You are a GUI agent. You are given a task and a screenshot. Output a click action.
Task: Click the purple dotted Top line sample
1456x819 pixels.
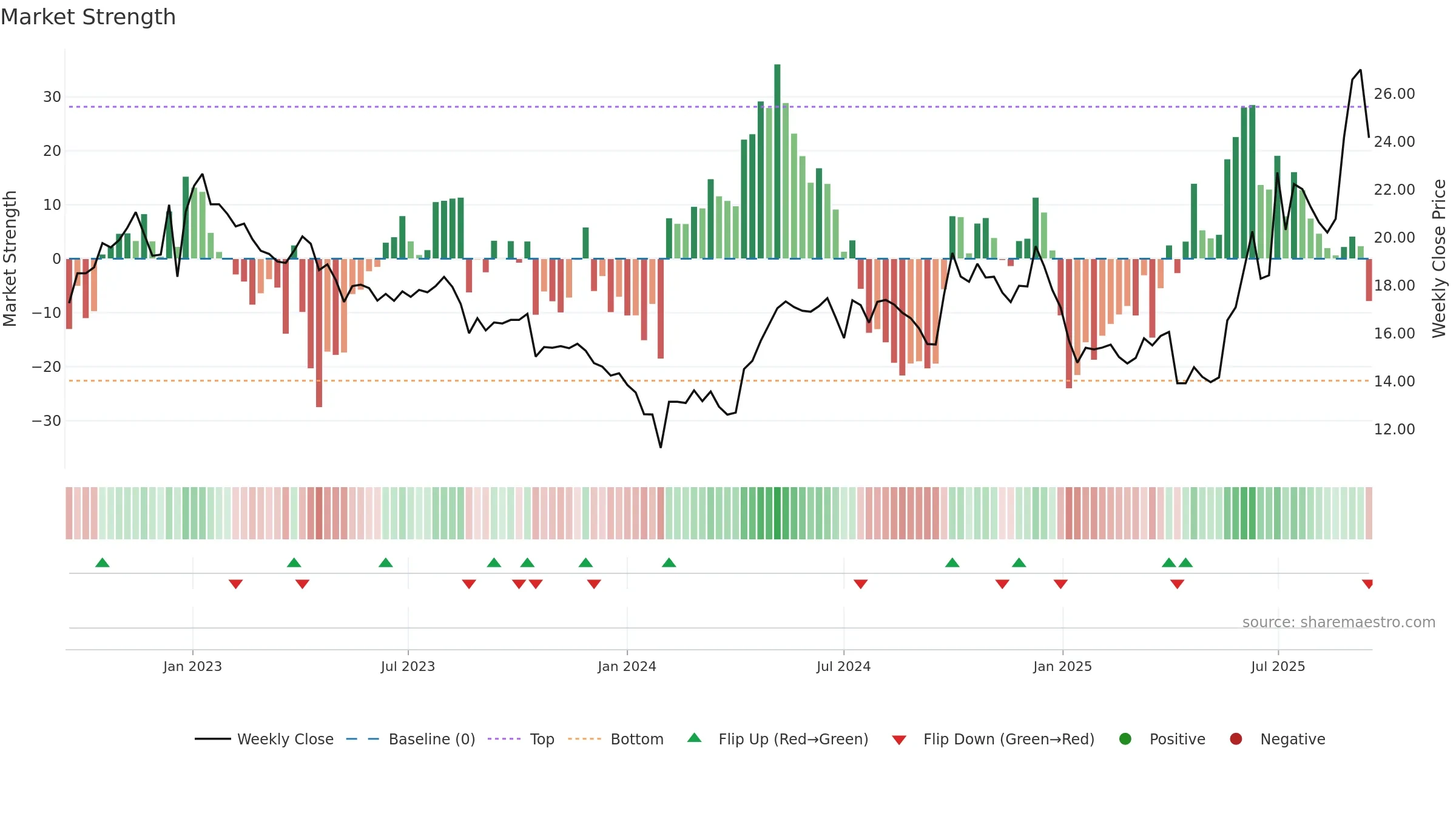[x=504, y=739]
